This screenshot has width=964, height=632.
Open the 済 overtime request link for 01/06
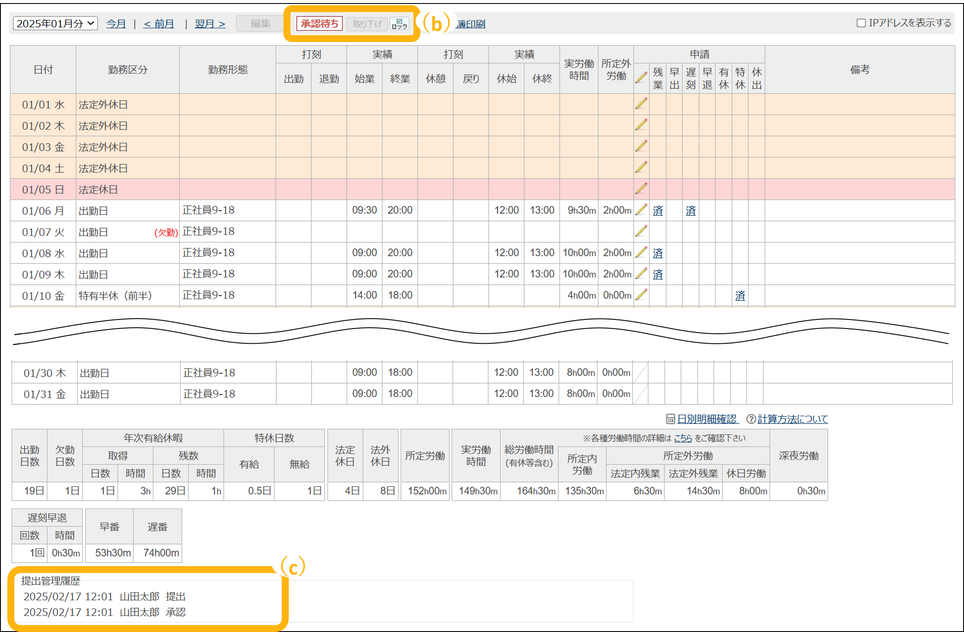658,210
